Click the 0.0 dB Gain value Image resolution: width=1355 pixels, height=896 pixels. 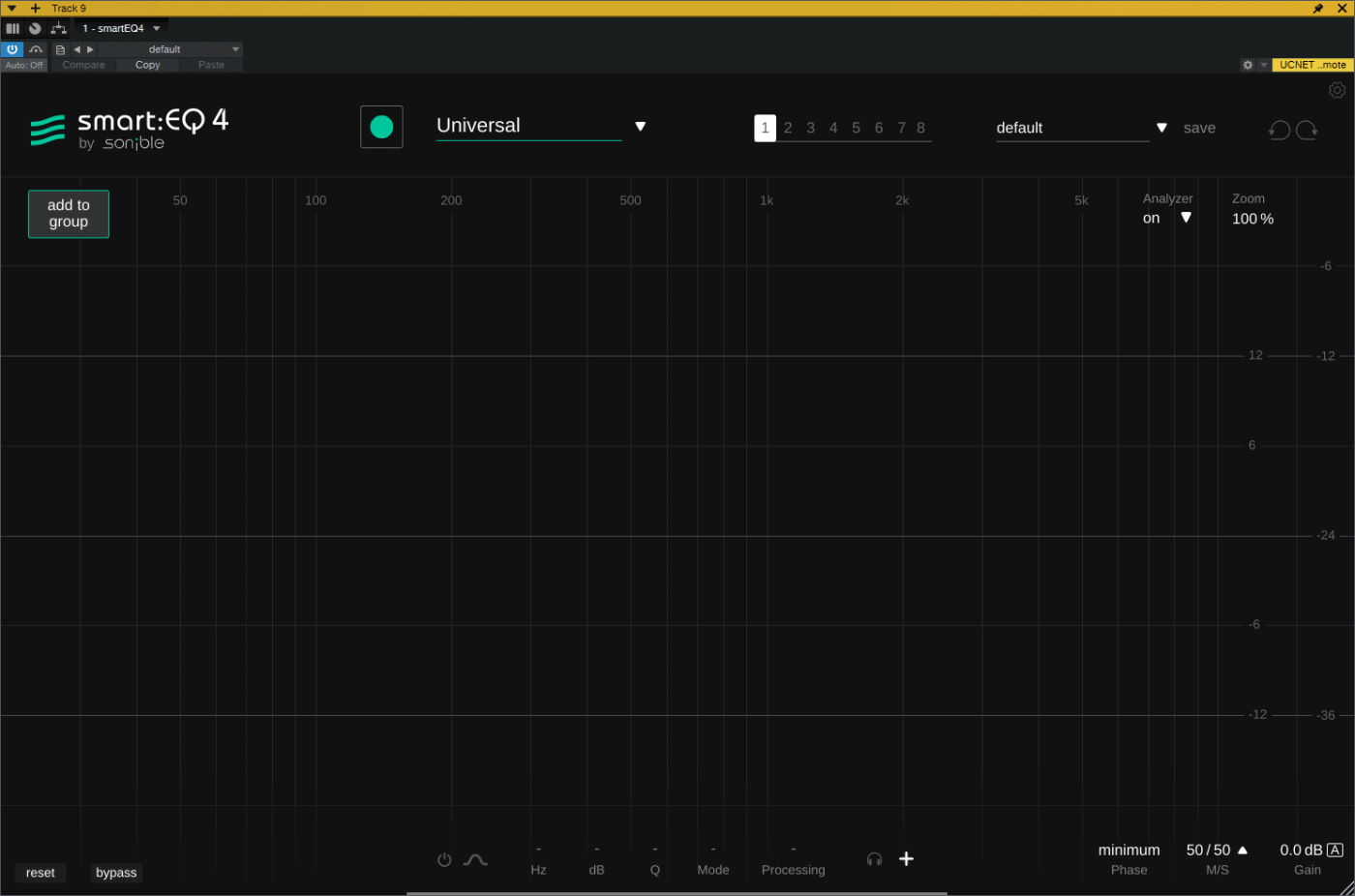(1301, 851)
